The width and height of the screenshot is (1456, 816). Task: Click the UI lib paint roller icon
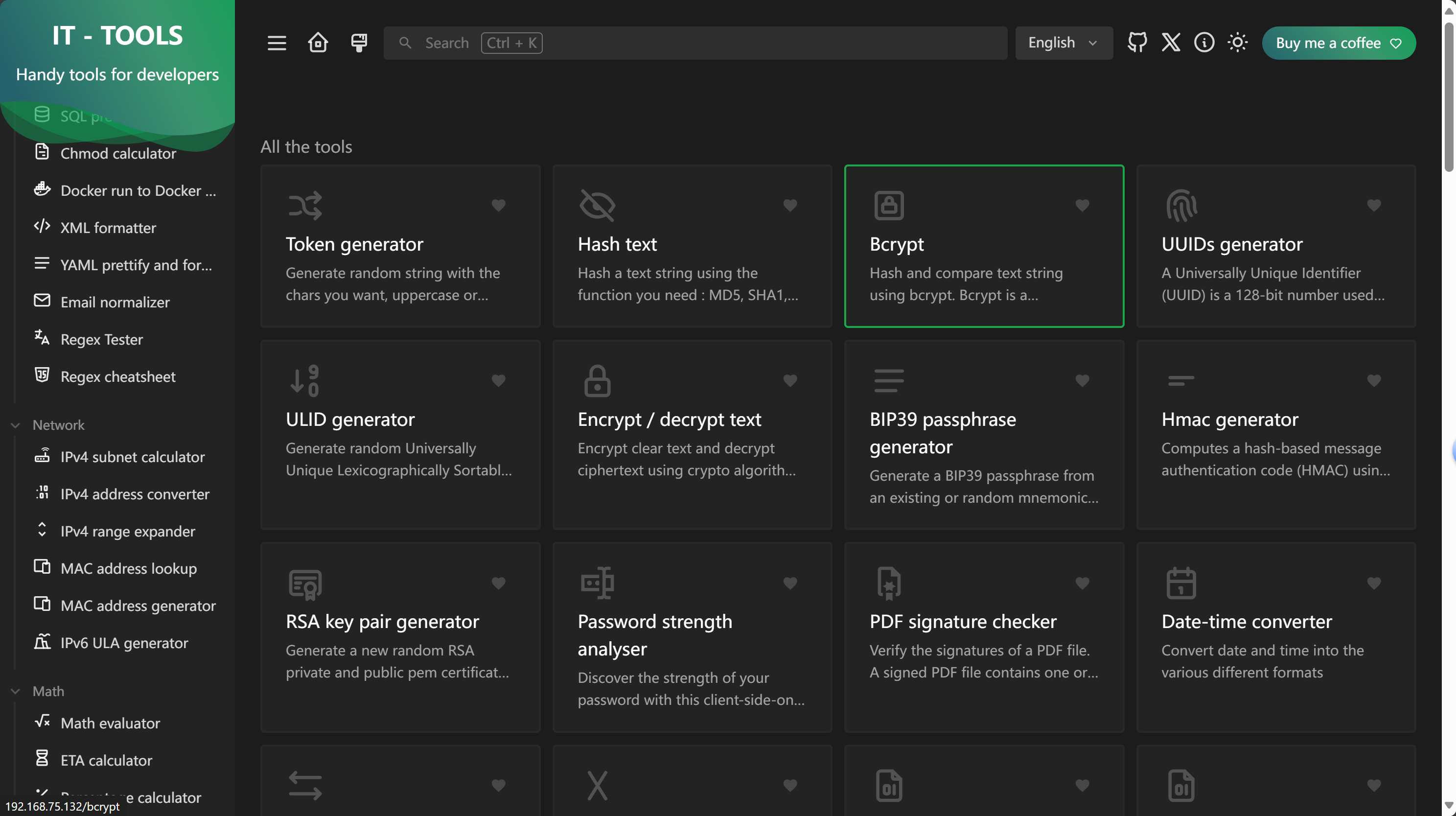tap(359, 43)
